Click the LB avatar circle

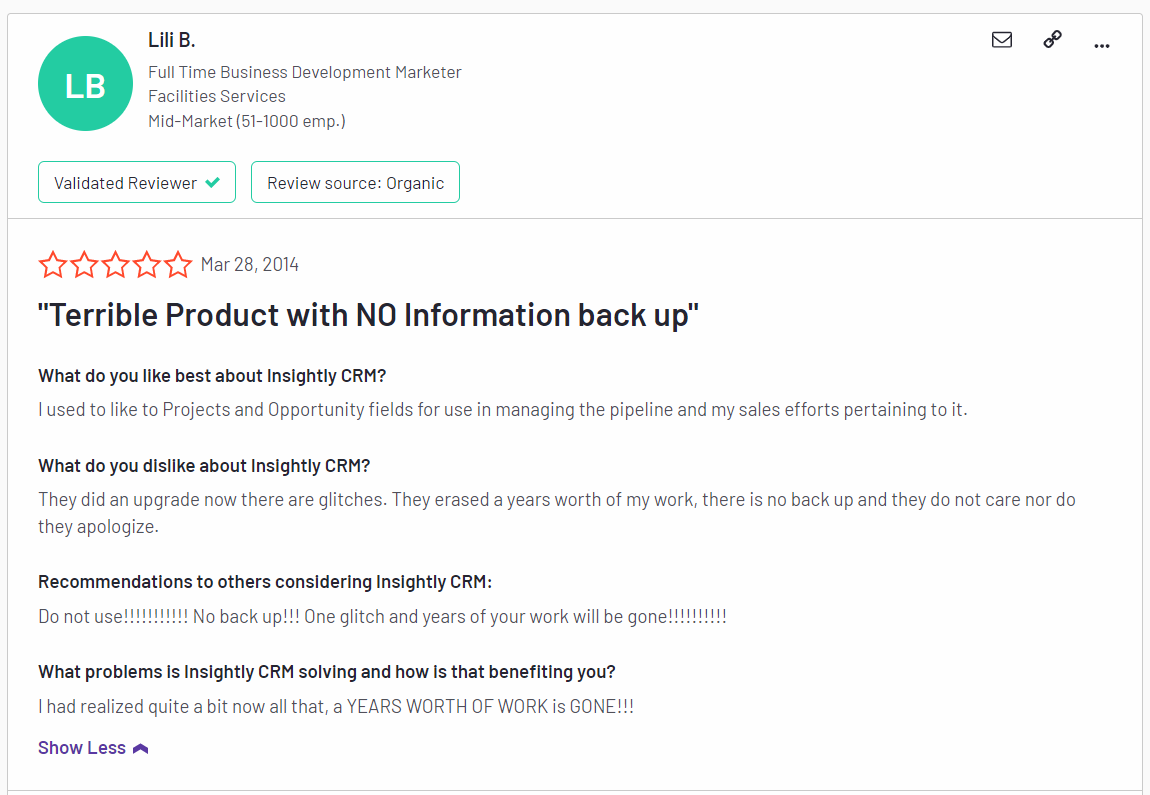[85, 84]
